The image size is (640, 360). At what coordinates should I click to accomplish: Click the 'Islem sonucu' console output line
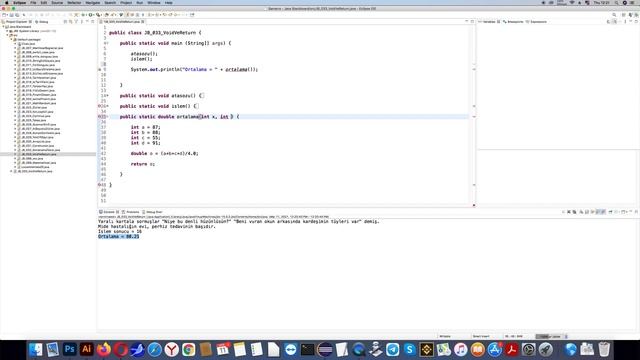120,231
